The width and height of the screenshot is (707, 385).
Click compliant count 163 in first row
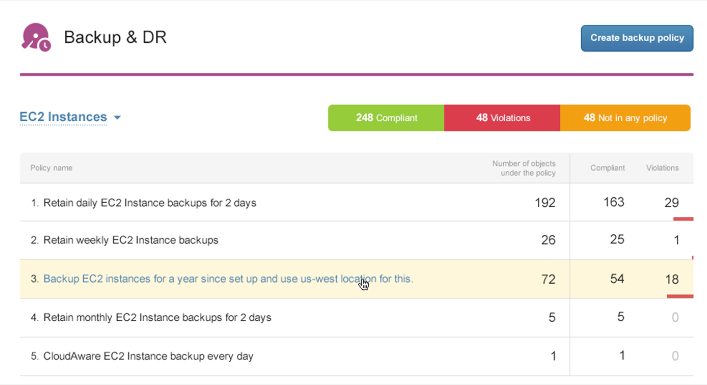click(x=614, y=202)
